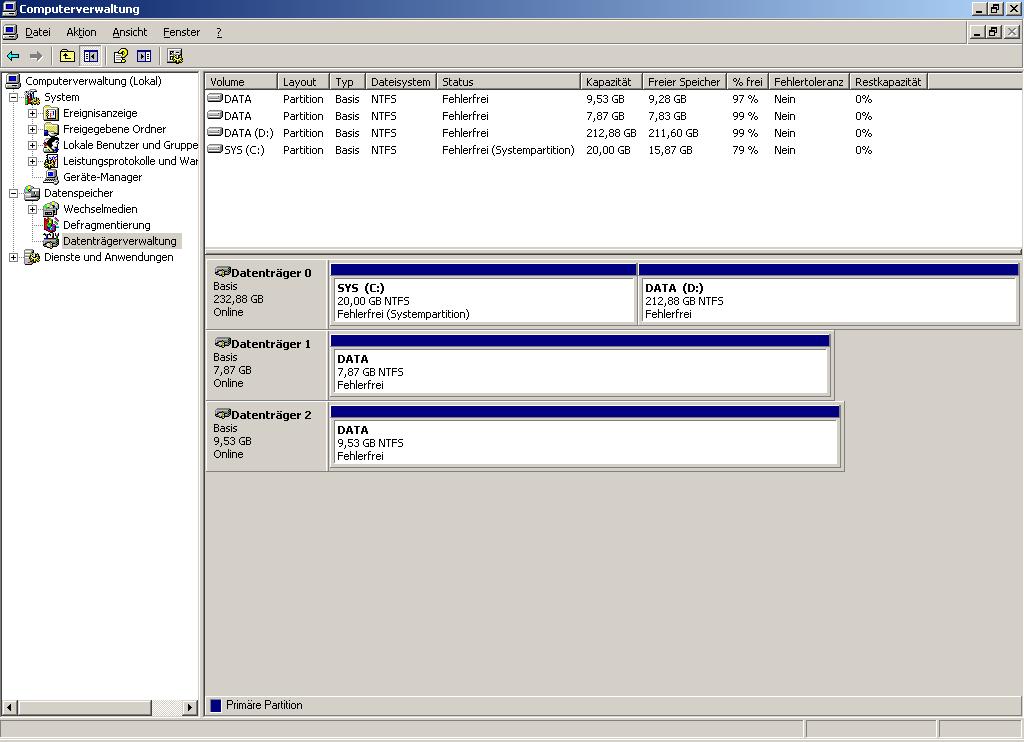
Task: Expand the Freigegebene Ordner node
Action: coord(32,129)
